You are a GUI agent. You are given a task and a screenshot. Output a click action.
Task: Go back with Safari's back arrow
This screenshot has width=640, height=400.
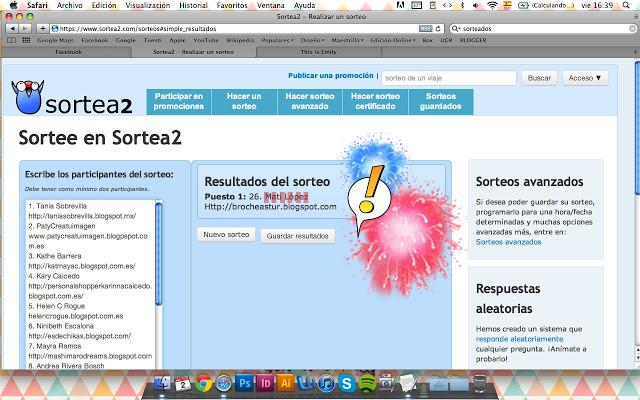coord(12,29)
